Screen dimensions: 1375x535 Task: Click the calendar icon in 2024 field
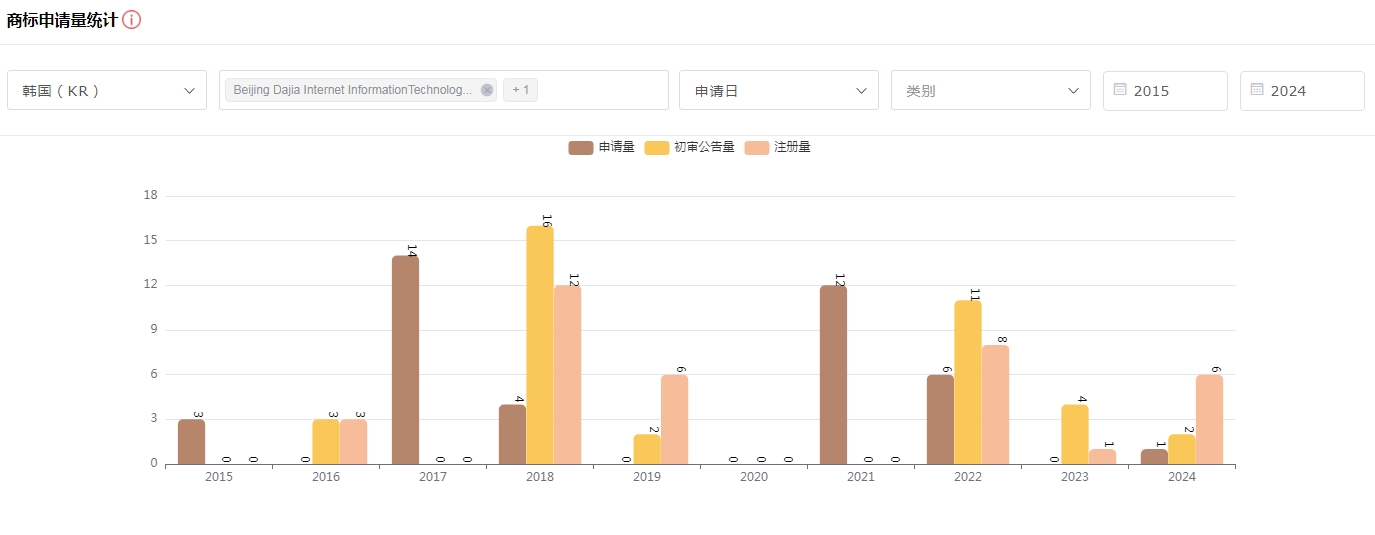pyautogui.click(x=1257, y=89)
